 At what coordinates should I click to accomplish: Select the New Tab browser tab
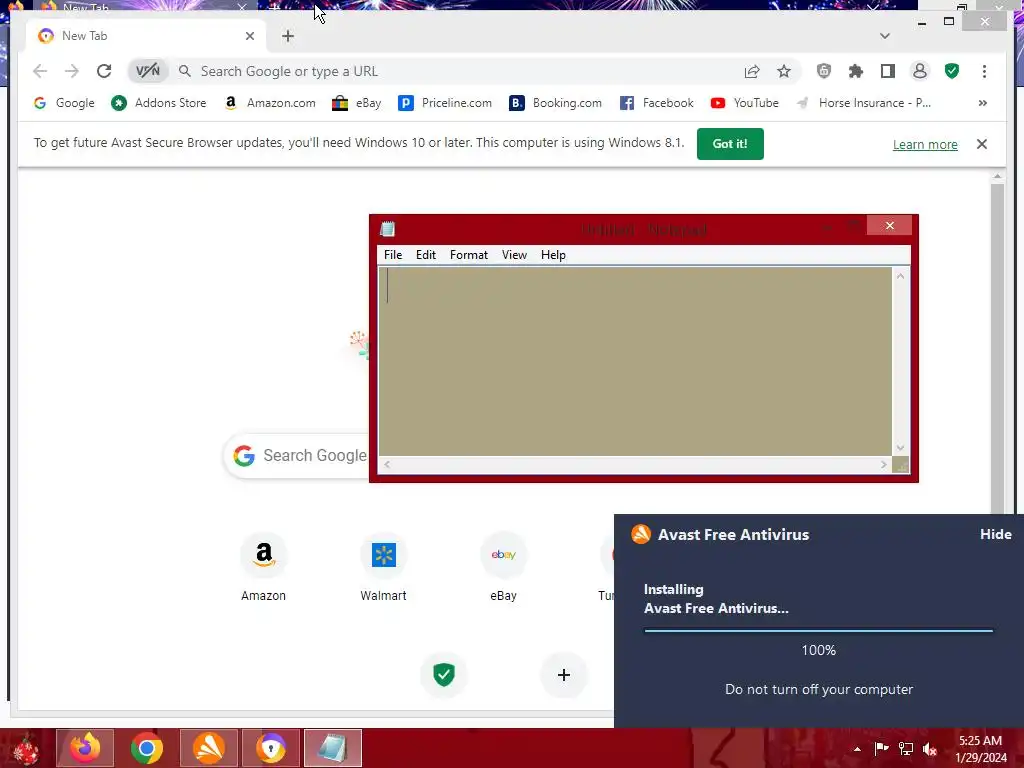[x=146, y=36]
